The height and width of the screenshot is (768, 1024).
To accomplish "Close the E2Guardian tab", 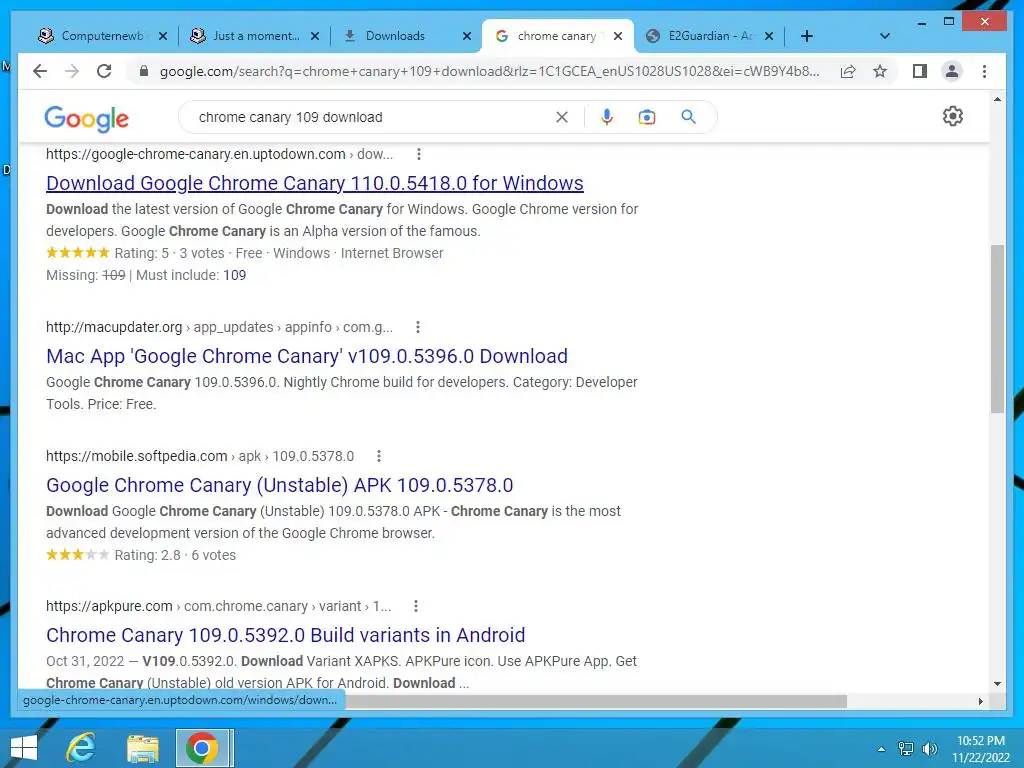I will click(x=769, y=36).
